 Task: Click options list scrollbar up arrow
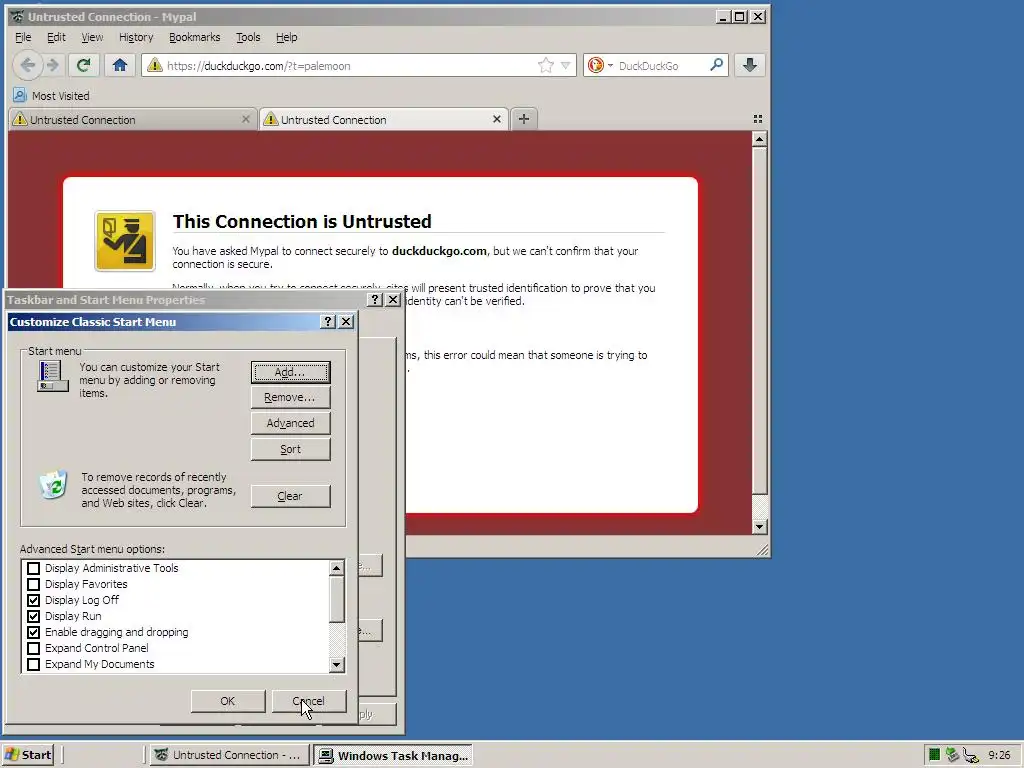336,568
